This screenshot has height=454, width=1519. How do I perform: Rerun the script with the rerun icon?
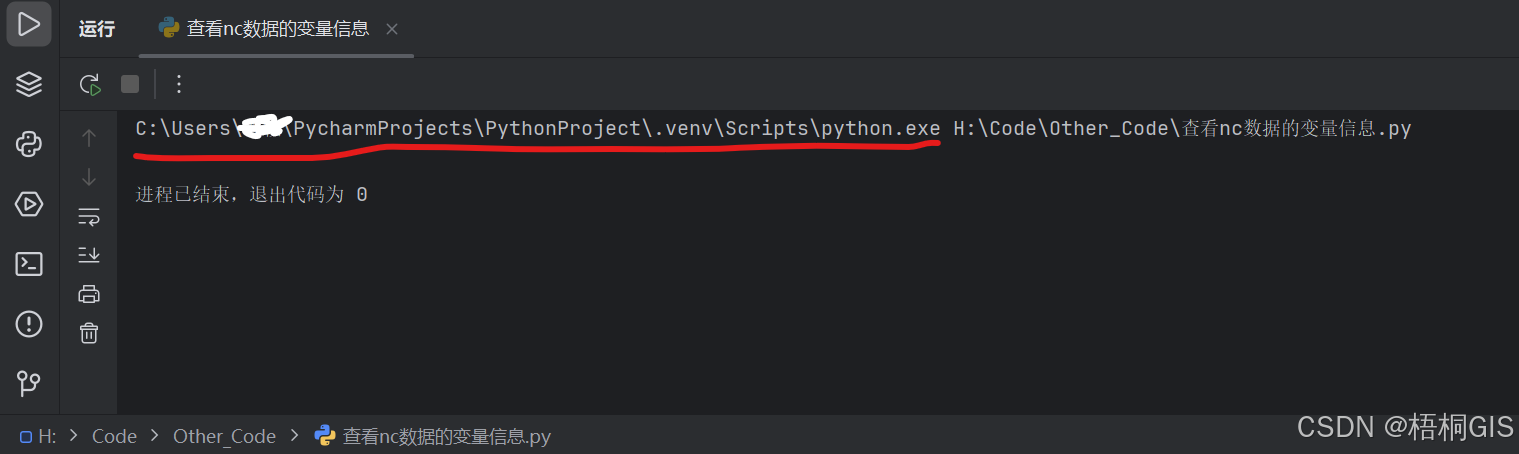coord(90,84)
